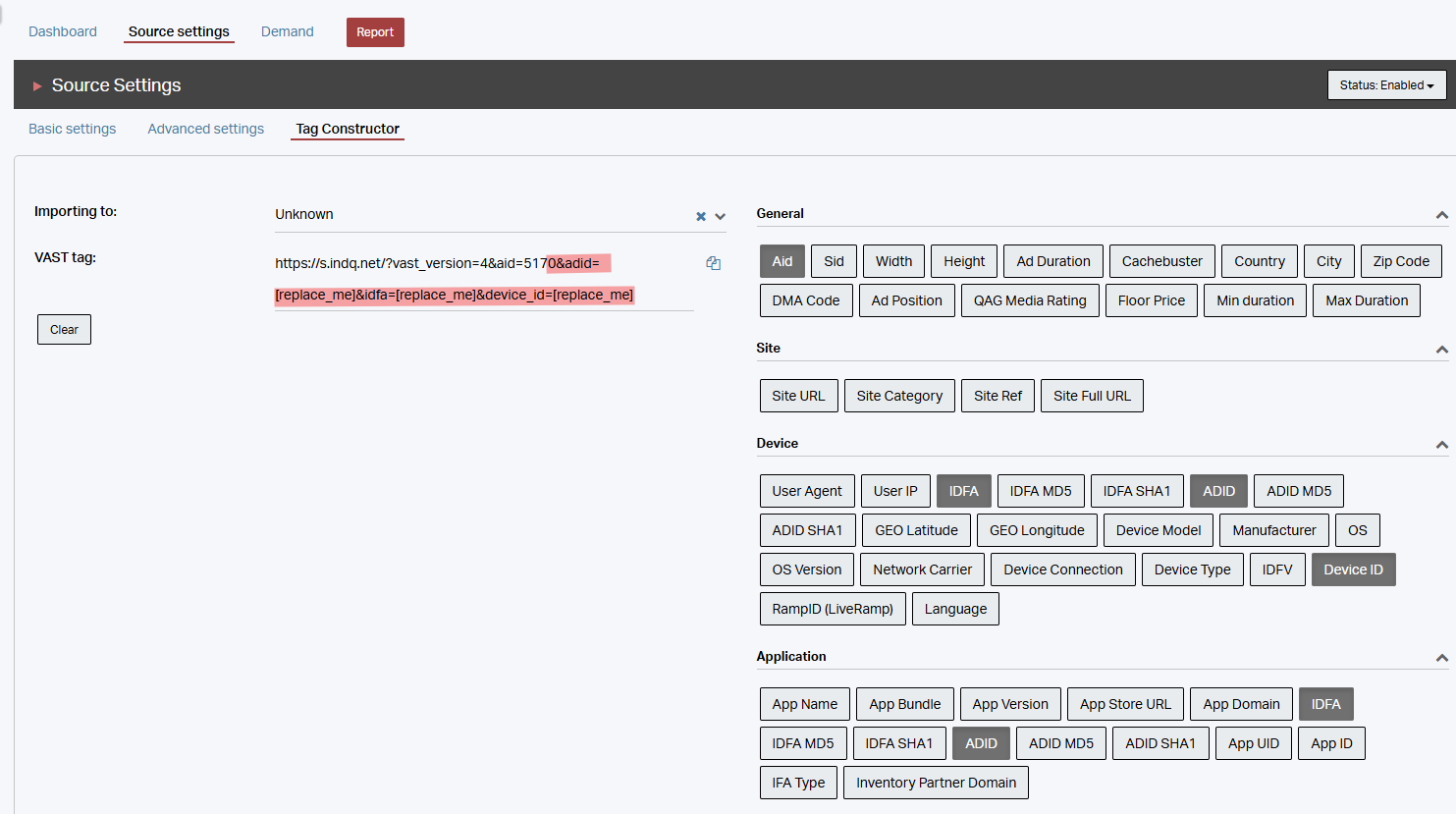This screenshot has height=814, width=1456.
Task: Click the red triangle beside Source Settings
Action: coord(37,86)
